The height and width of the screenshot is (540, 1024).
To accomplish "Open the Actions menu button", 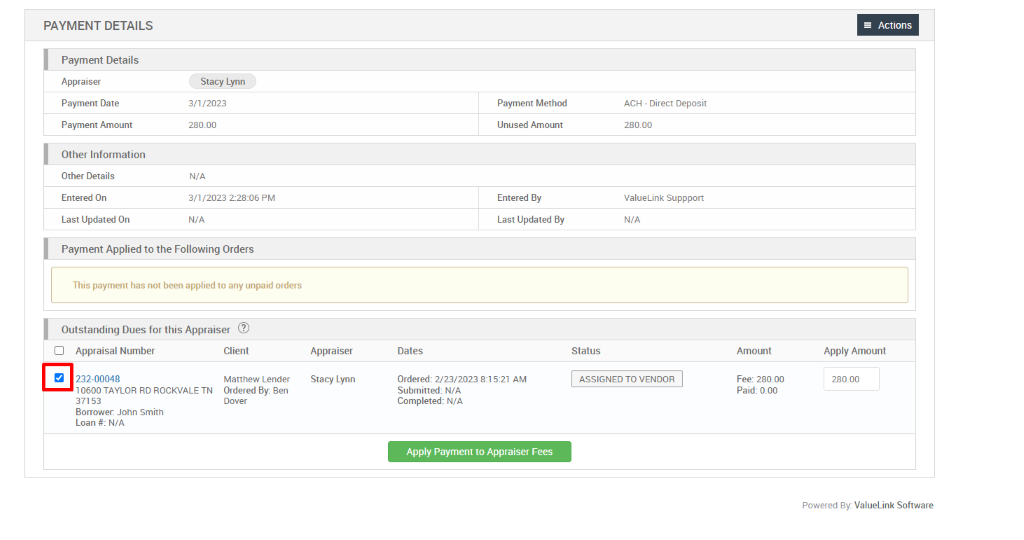I will click(x=888, y=25).
